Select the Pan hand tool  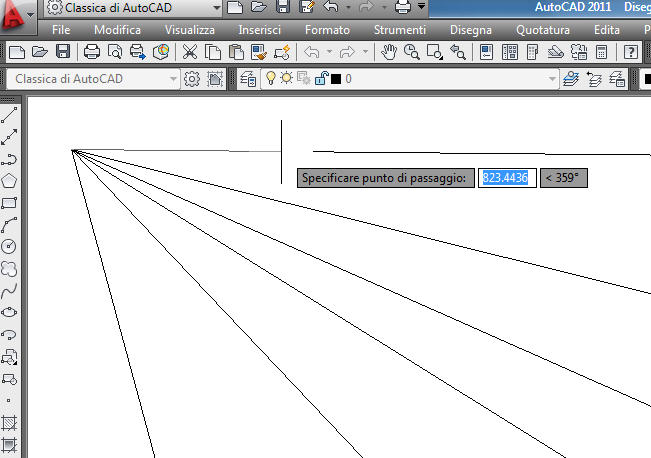(x=389, y=52)
